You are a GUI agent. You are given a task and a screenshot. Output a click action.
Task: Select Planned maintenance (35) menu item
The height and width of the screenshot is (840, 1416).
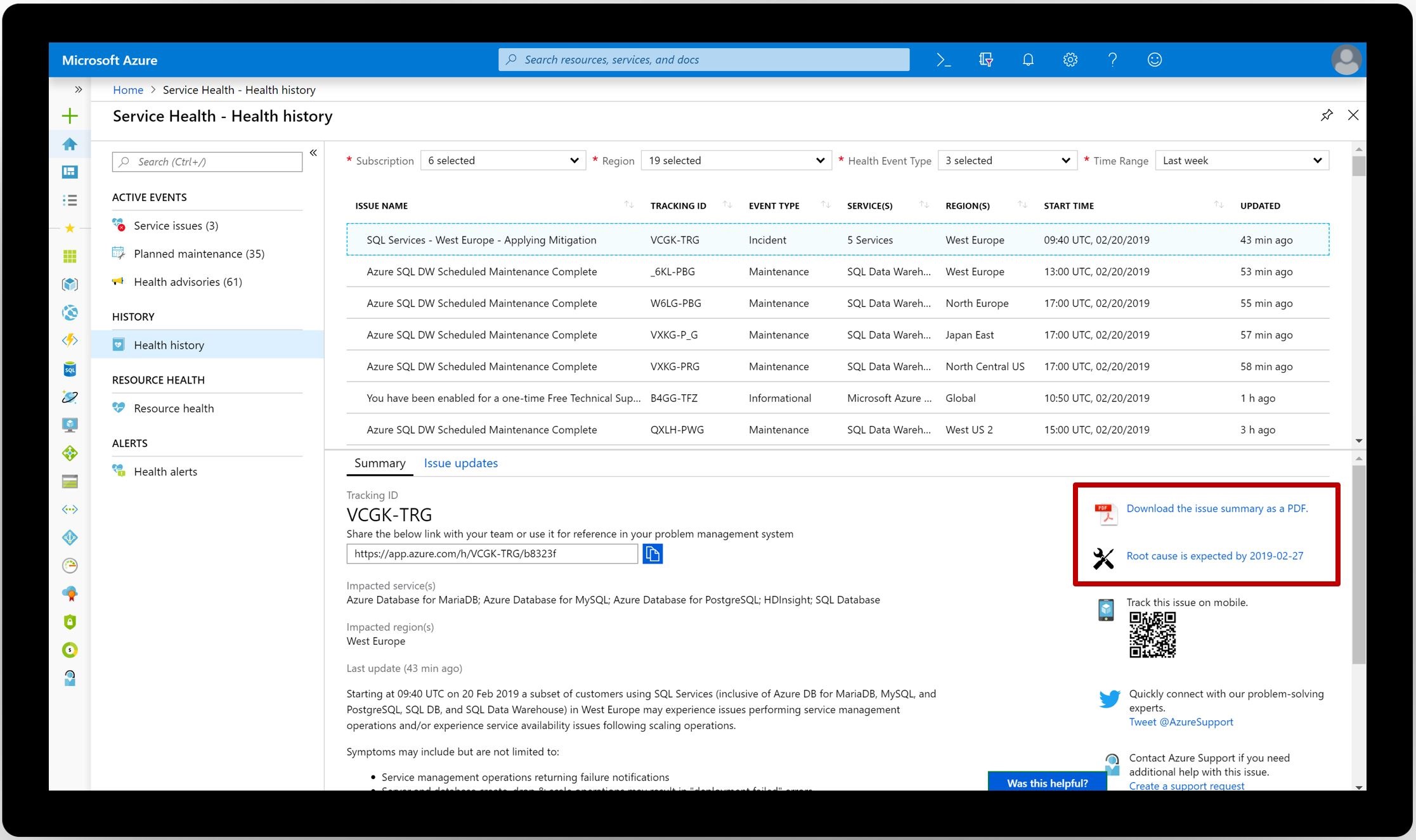[x=198, y=254]
